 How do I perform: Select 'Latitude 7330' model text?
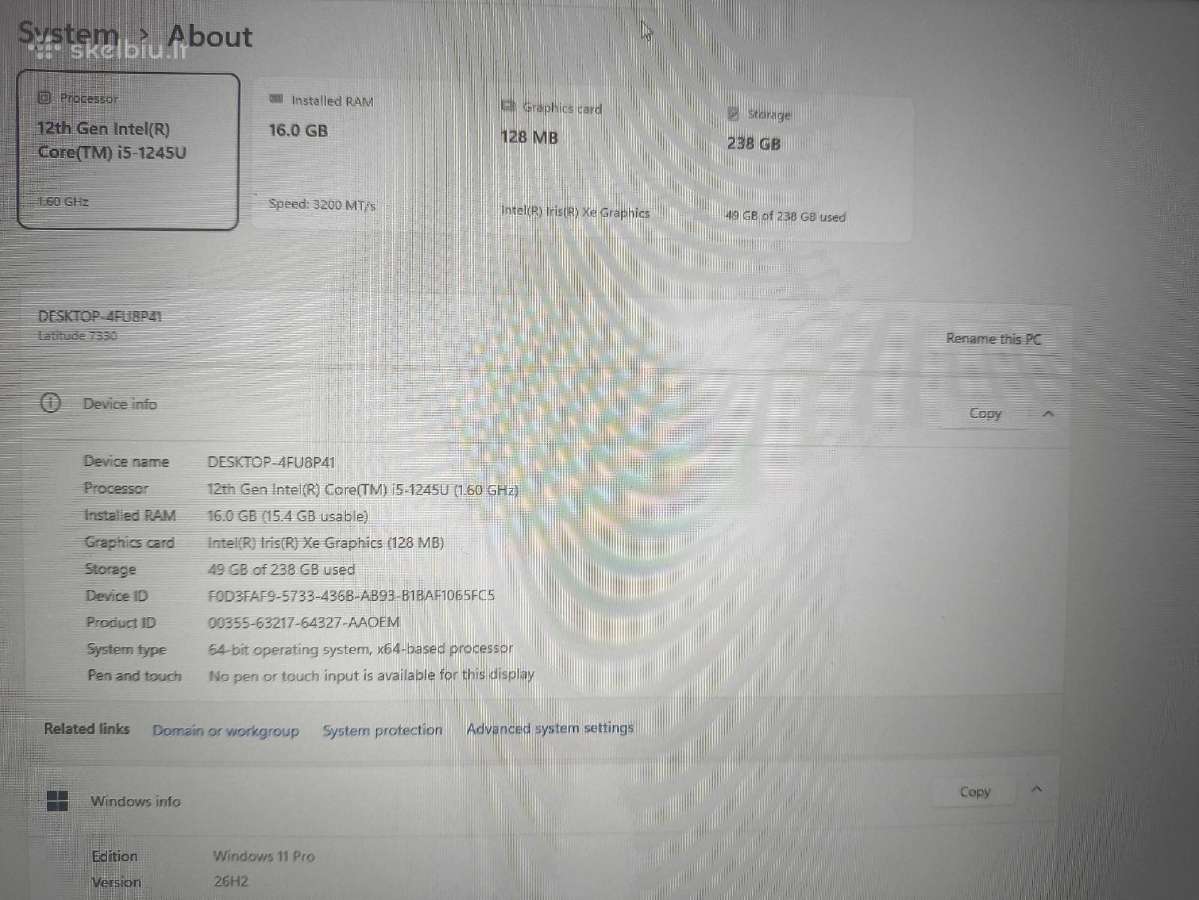click(77, 335)
